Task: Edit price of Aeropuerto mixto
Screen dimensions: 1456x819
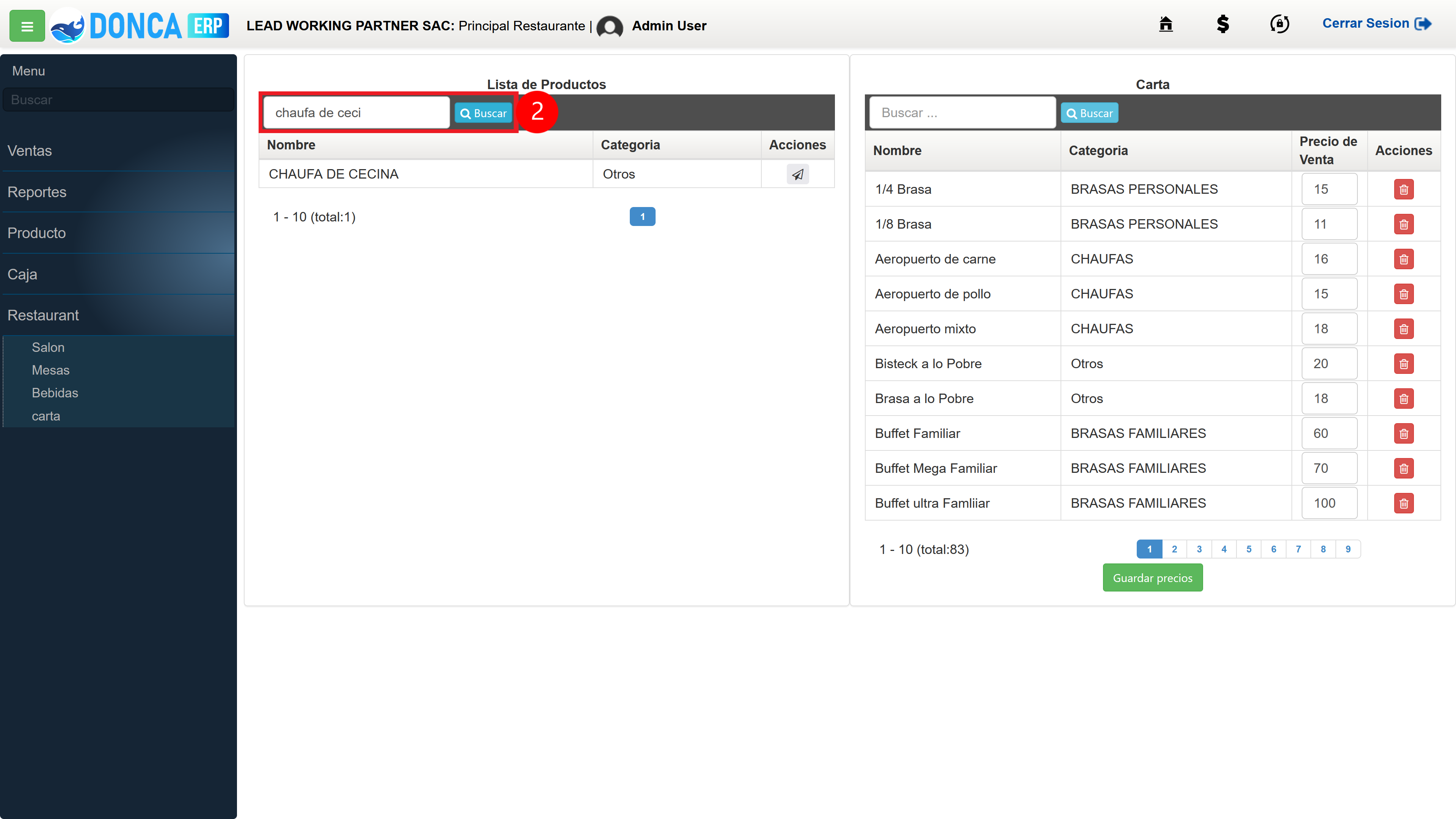Action: (x=1329, y=329)
